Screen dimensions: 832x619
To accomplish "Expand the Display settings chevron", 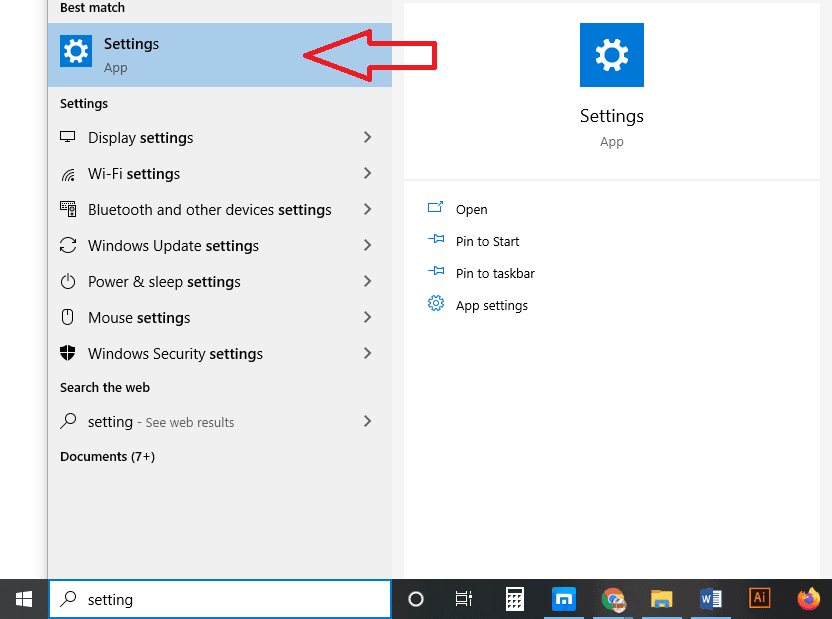I will click(367, 137).
